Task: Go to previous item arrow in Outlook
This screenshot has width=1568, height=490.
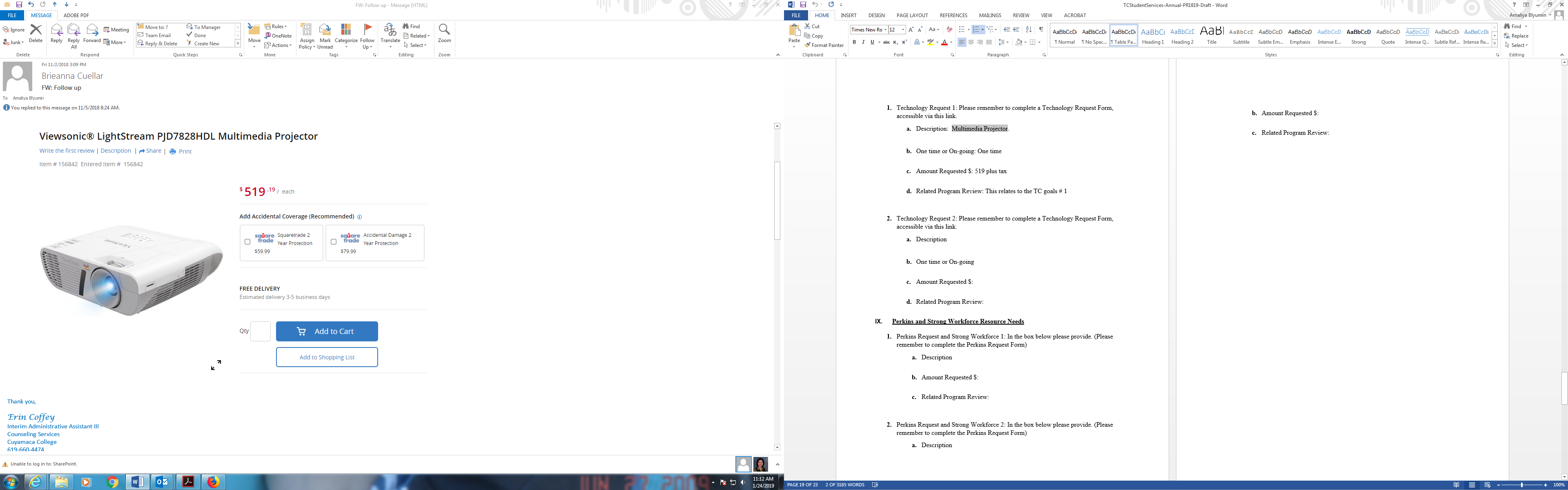Action: tap(54, 4)
